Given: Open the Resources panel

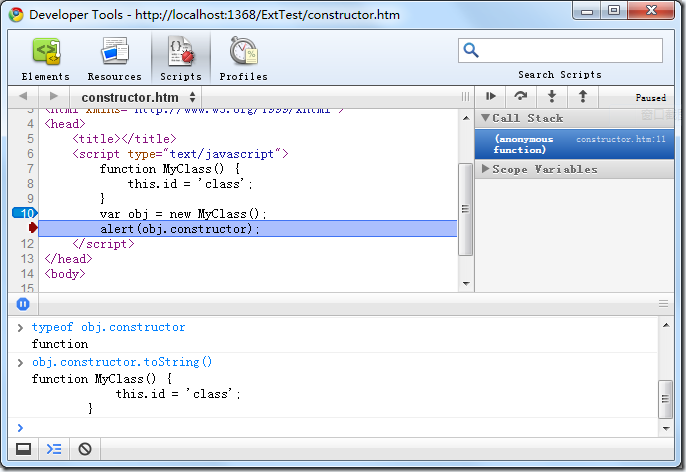Looking at the screenshot, I should point(114,59).
